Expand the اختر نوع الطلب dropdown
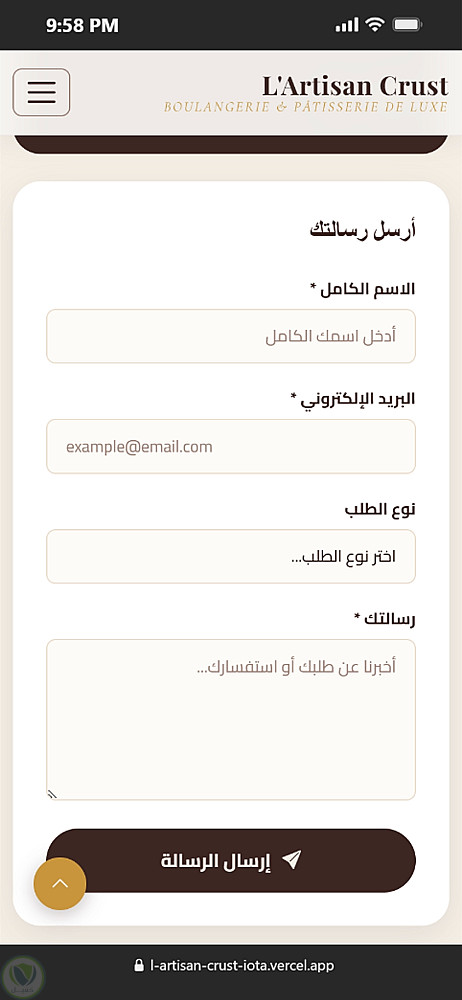The width and height of the screenshot is (462, 1000). [x=231, y=556]
